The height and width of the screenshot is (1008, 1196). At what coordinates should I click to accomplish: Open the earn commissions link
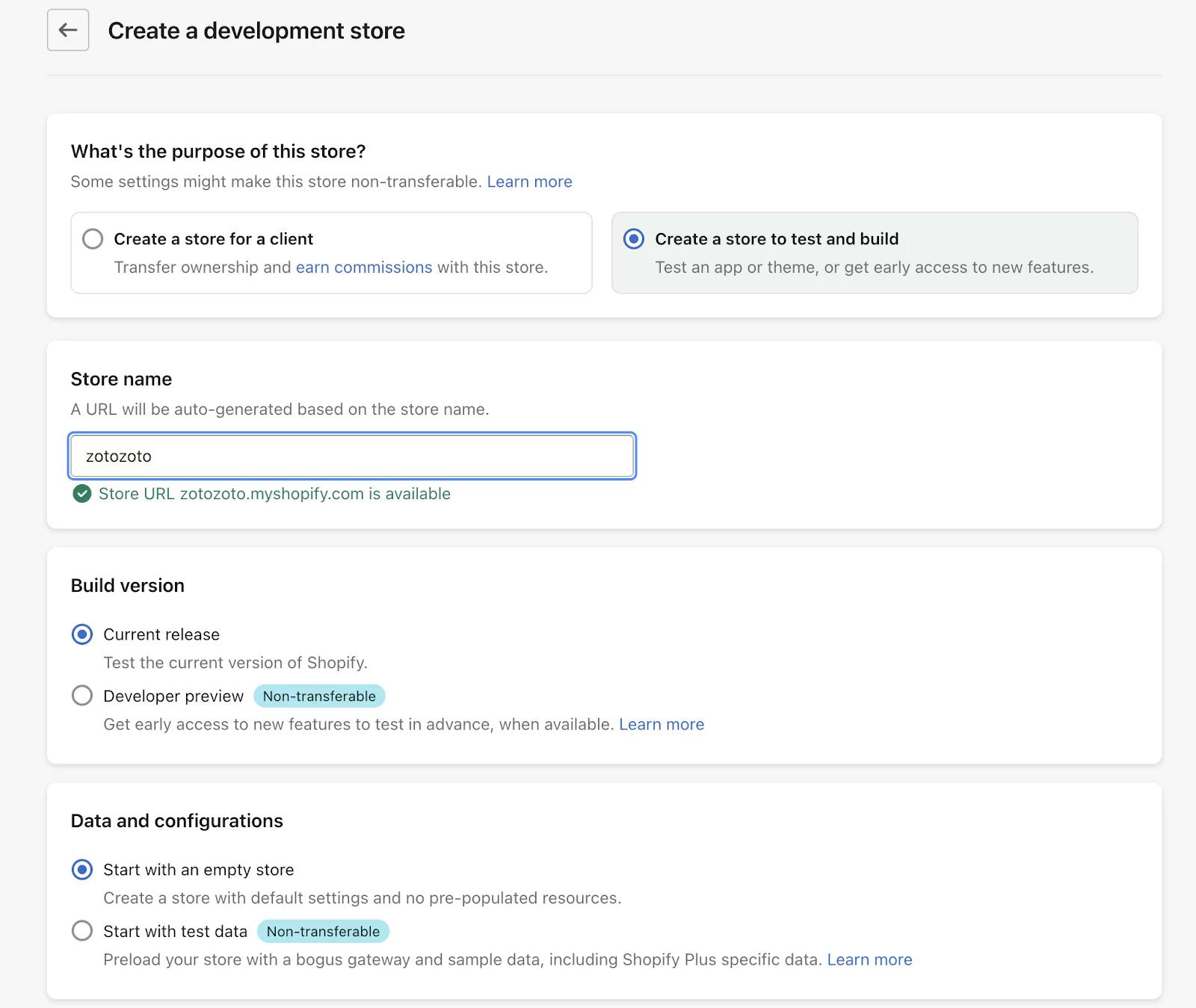(x=364, y=268)
